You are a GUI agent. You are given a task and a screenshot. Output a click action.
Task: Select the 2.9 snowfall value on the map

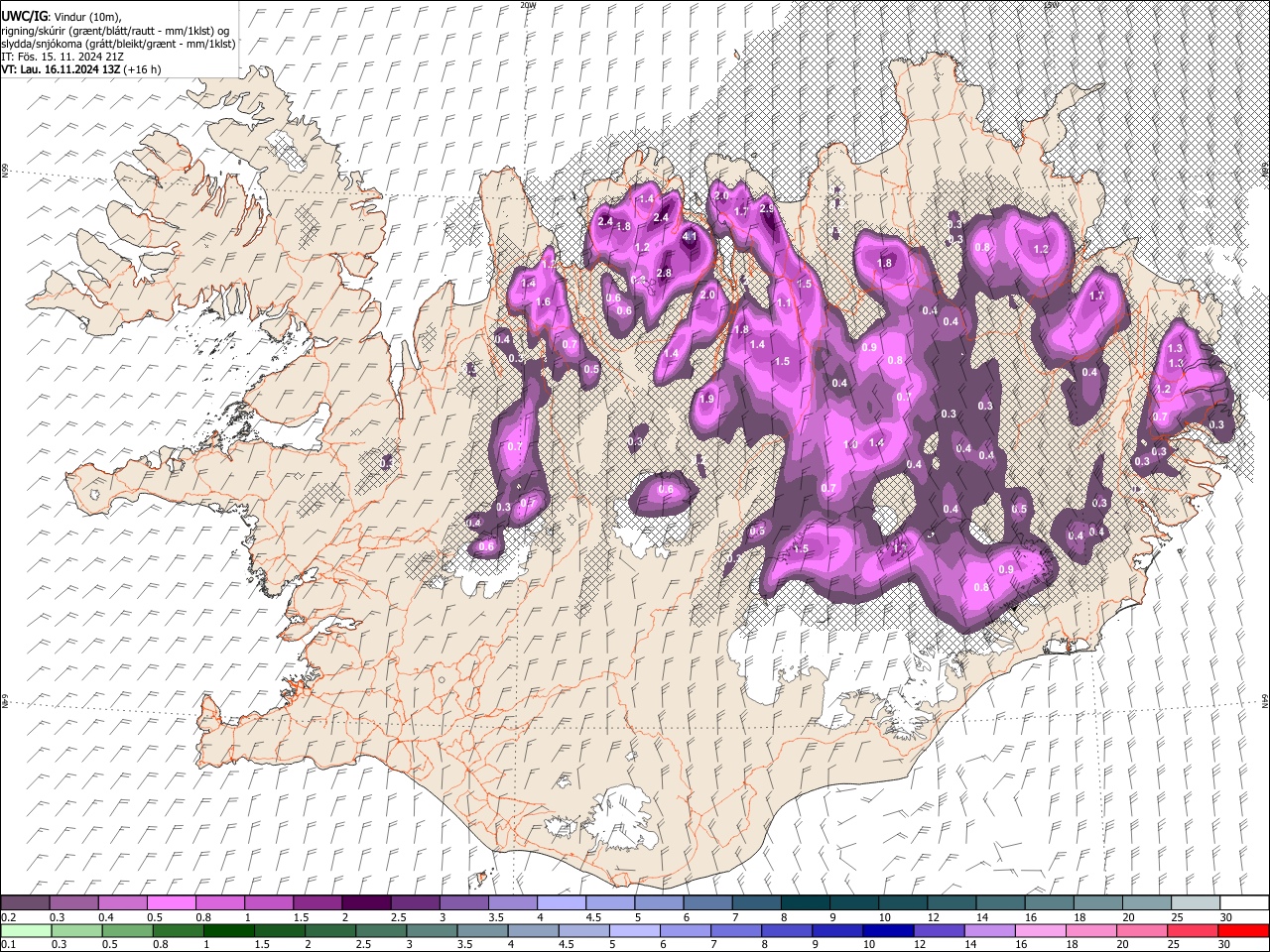766,209
